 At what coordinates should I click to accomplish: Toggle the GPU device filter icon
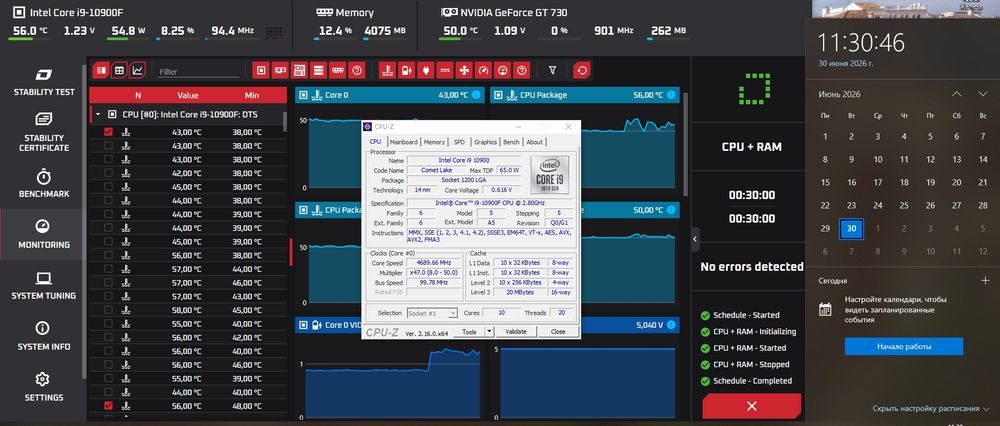(x=279, y=70)
